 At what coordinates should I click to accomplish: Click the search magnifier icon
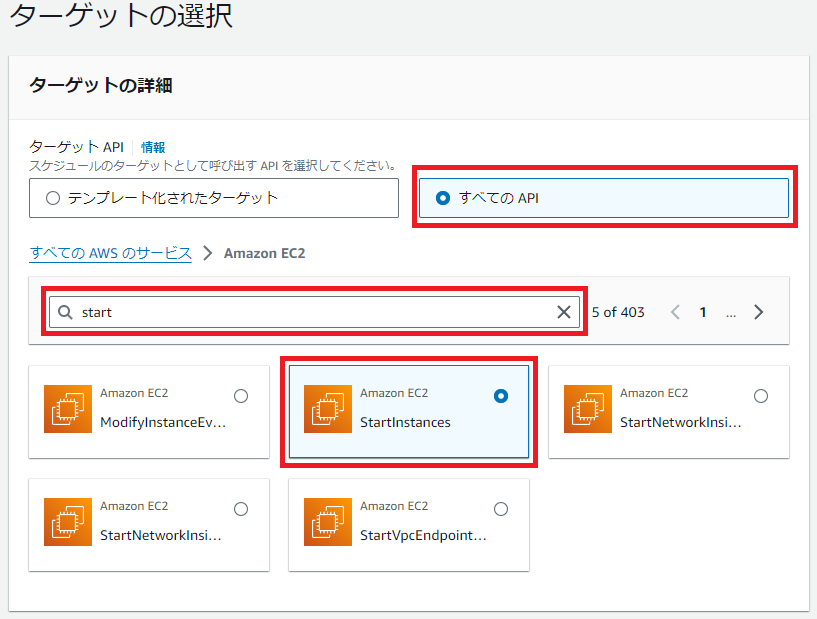65,312
